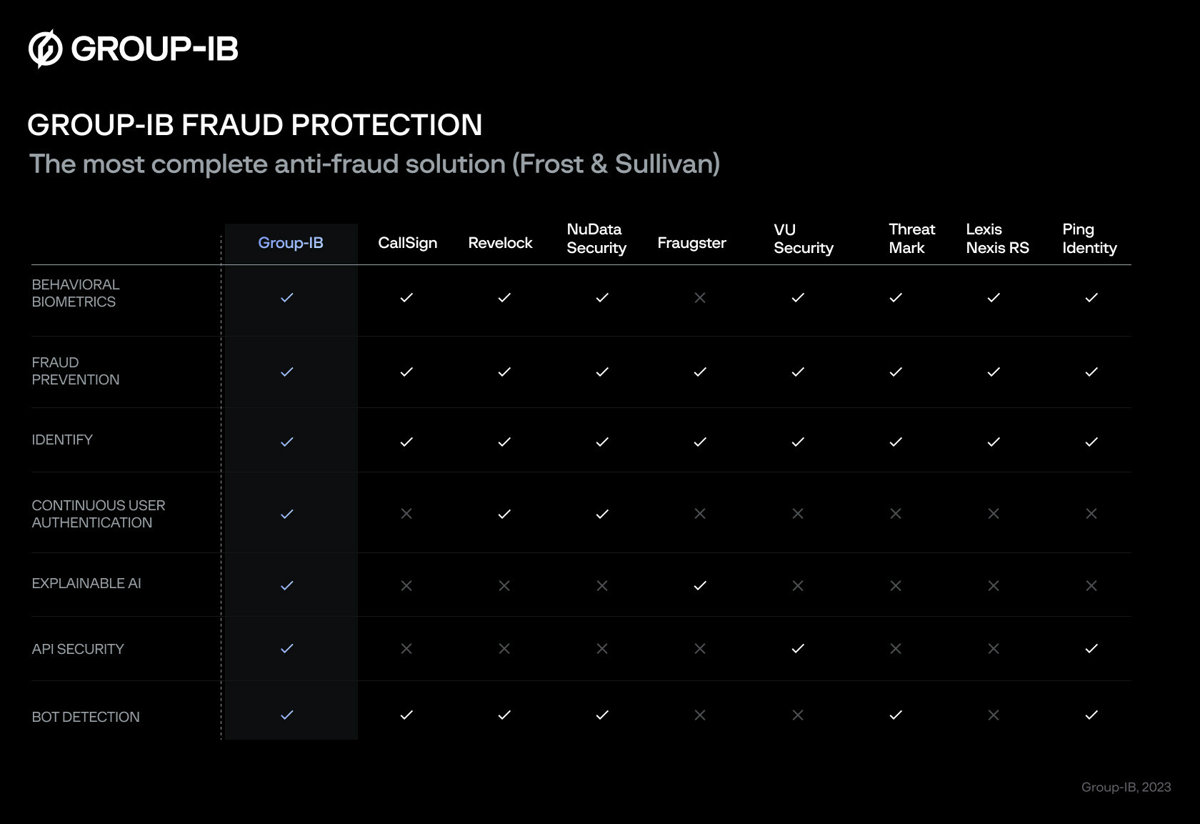Click Revelock's Continuous User Authentication checkmark
This screenshot has height=824, width=1200.
point(504,513)
